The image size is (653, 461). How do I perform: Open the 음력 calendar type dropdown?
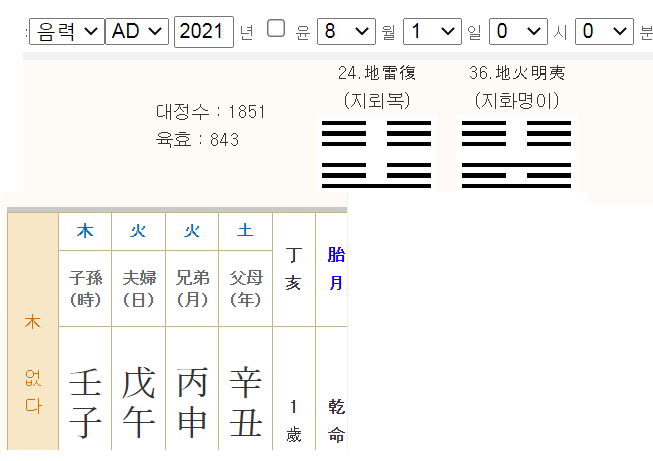click(x=66, y=31)
